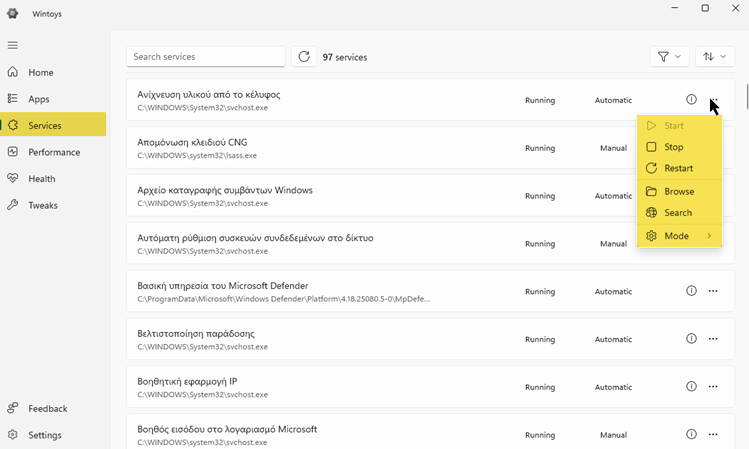This screenshot has width=749, height=449.
Task: Open more options for Βοηθός εισόδου Microsoft
Action: (x=713, y=434)
